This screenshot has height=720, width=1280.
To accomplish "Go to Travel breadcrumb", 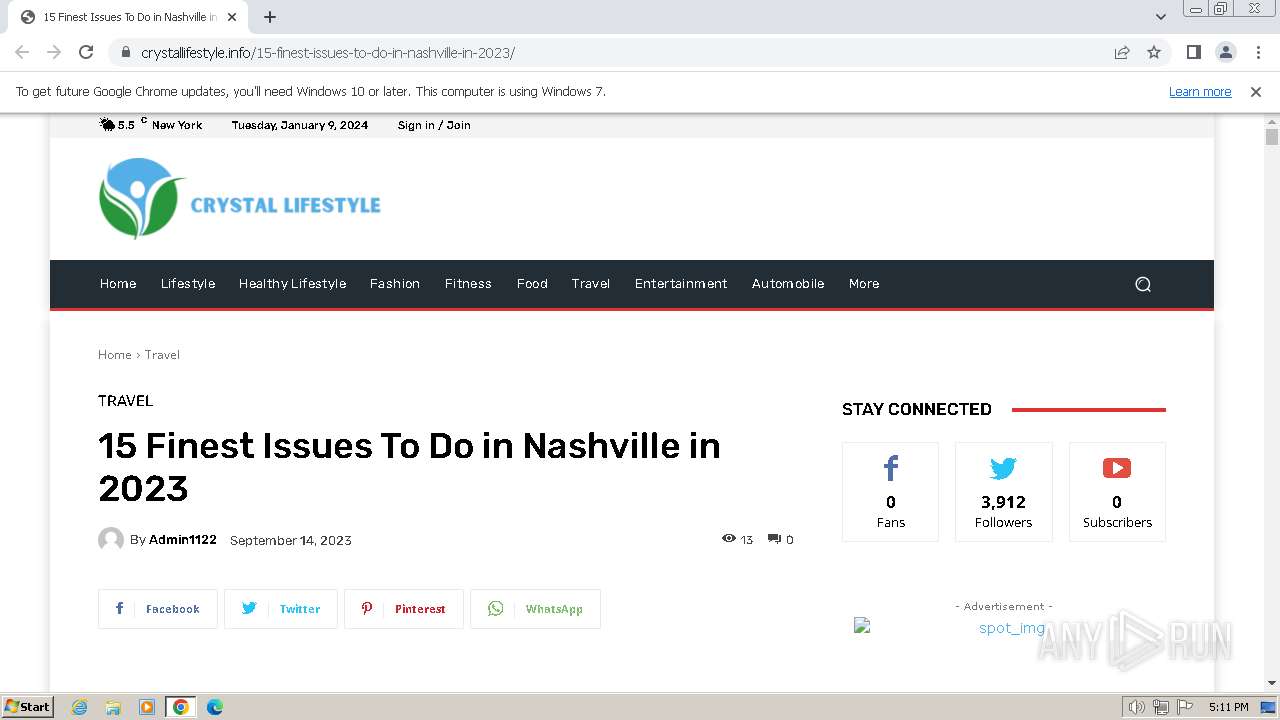I will [162, 355].
